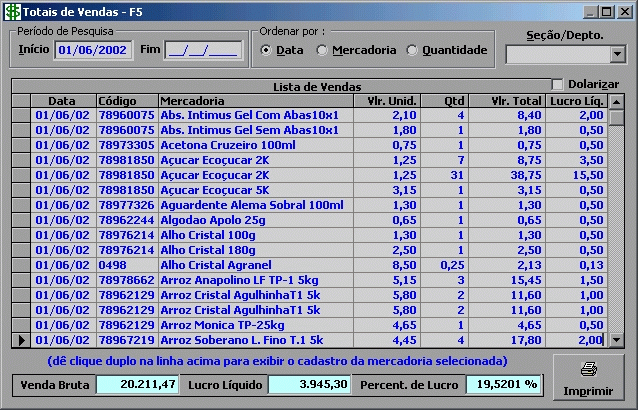Select the Data sort radio button
The height and width of the screenshot is (410, 638).
pos(266,50)
